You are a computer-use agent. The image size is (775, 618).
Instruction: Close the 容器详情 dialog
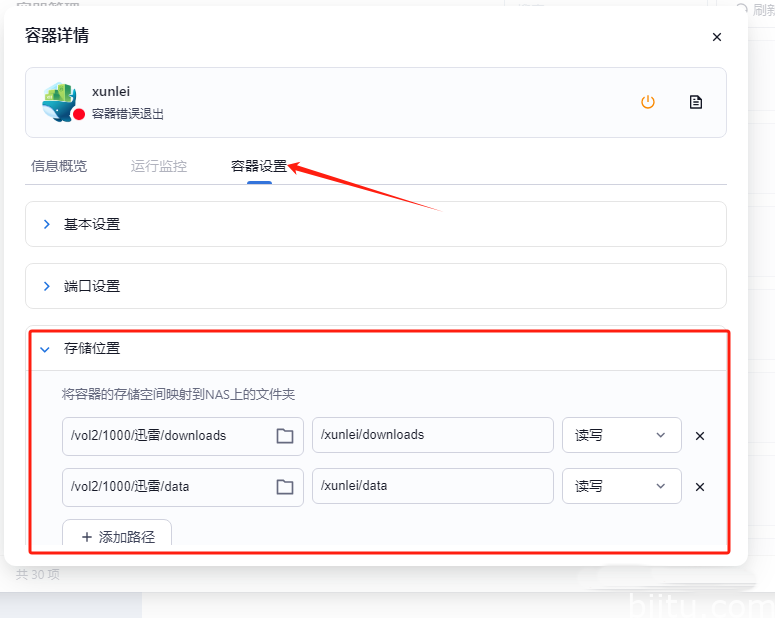click(716, 37)
